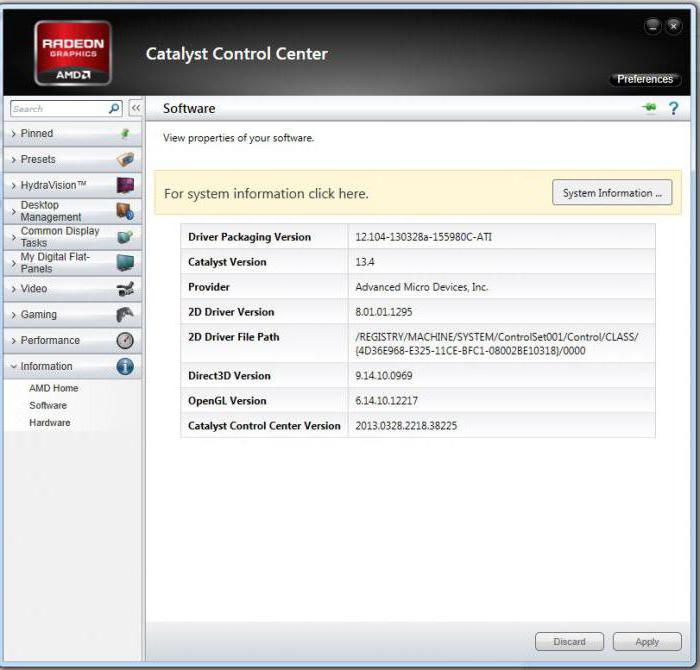Collapse the sidebar with double-arrow button
The width and height of the screenshot is (700, 670).
[x=136, y=108]
